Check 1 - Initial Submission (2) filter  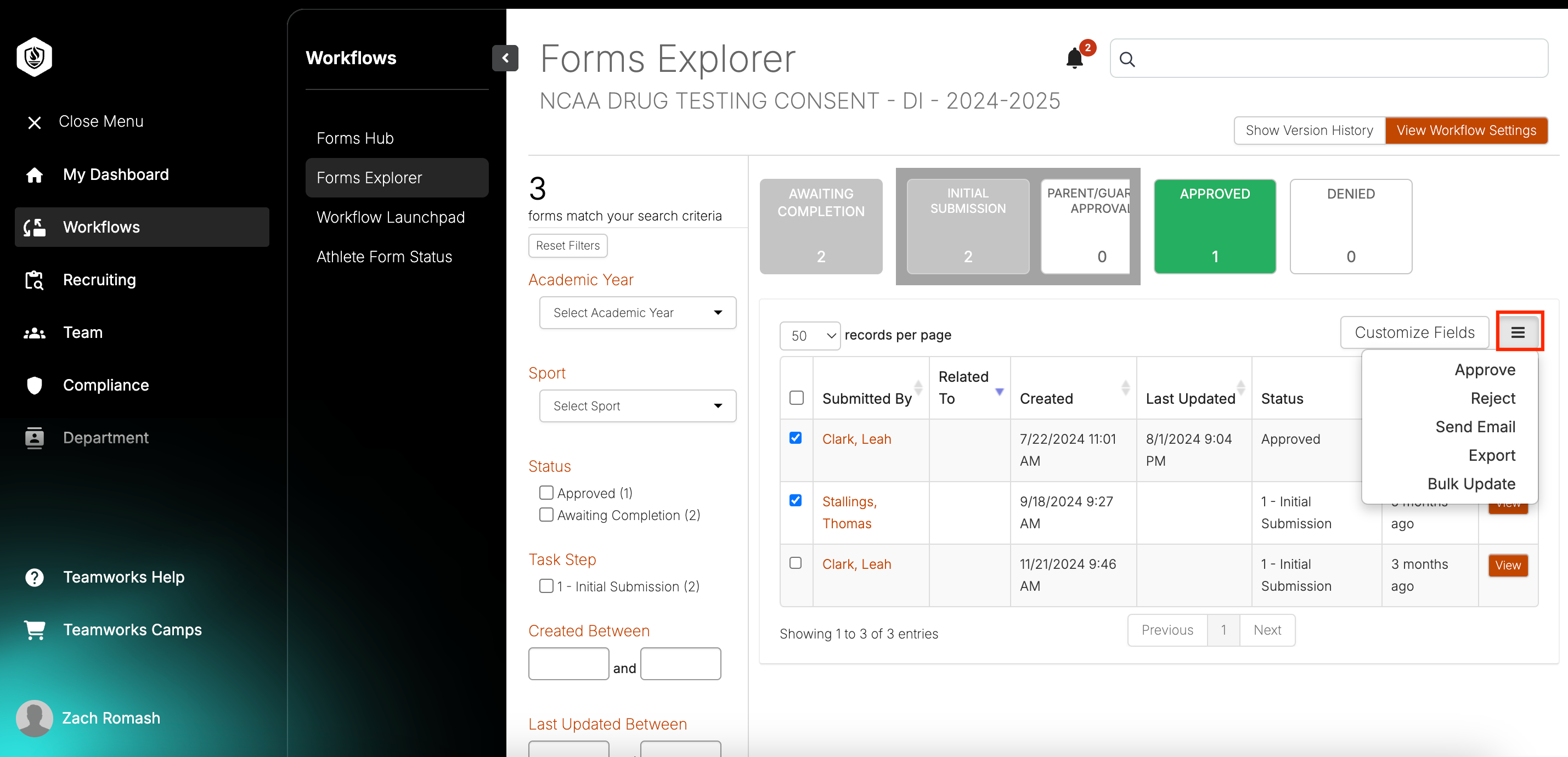coord(546,586)
